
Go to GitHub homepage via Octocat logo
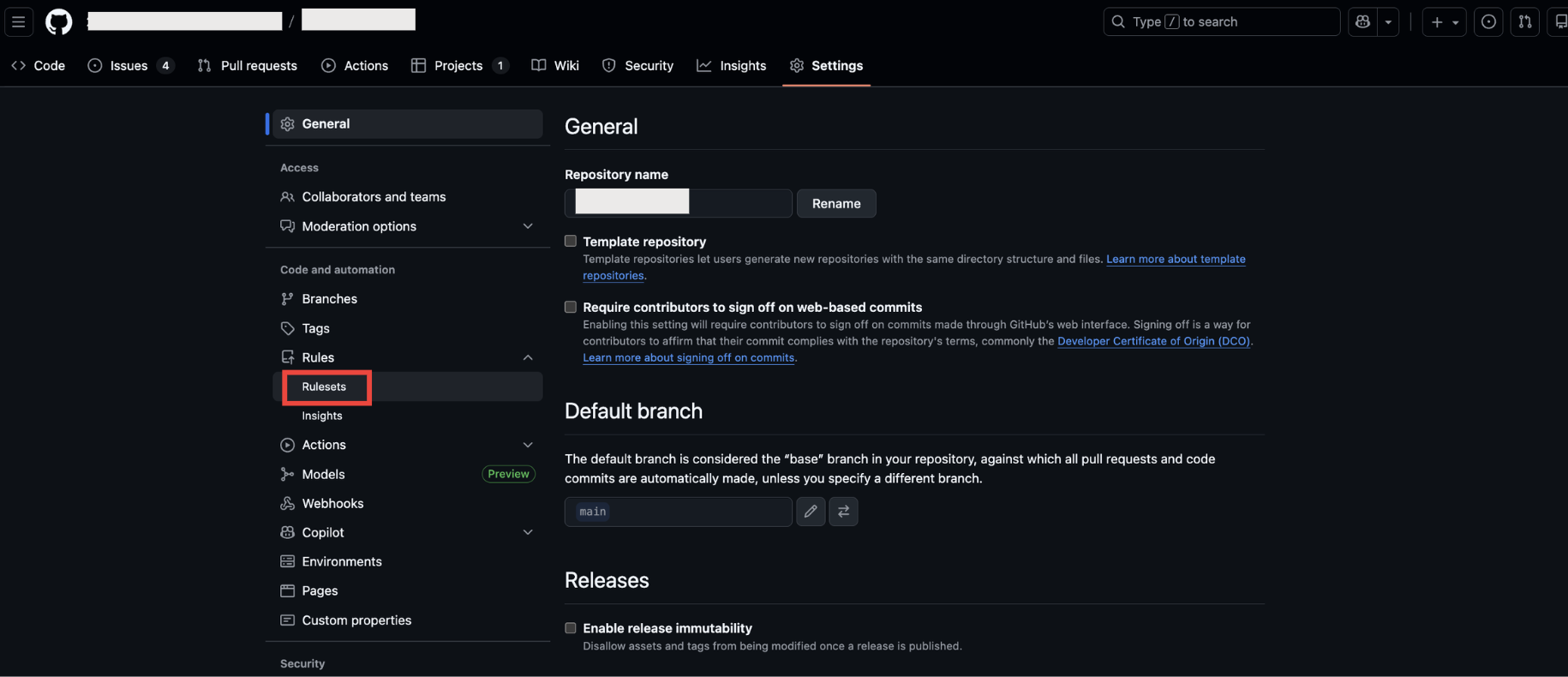(x=58, y=21)
